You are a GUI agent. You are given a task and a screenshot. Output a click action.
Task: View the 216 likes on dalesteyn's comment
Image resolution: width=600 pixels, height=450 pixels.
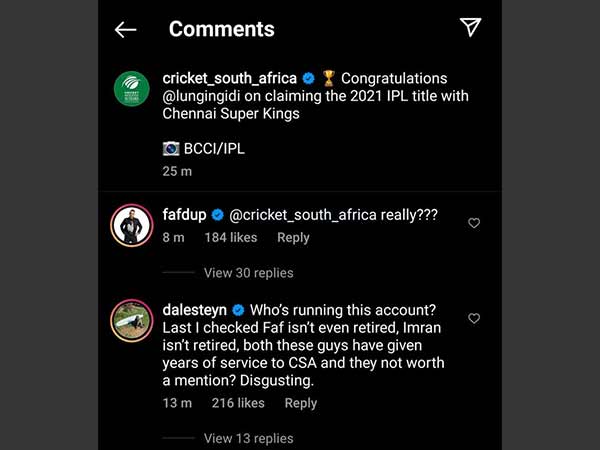238,403
